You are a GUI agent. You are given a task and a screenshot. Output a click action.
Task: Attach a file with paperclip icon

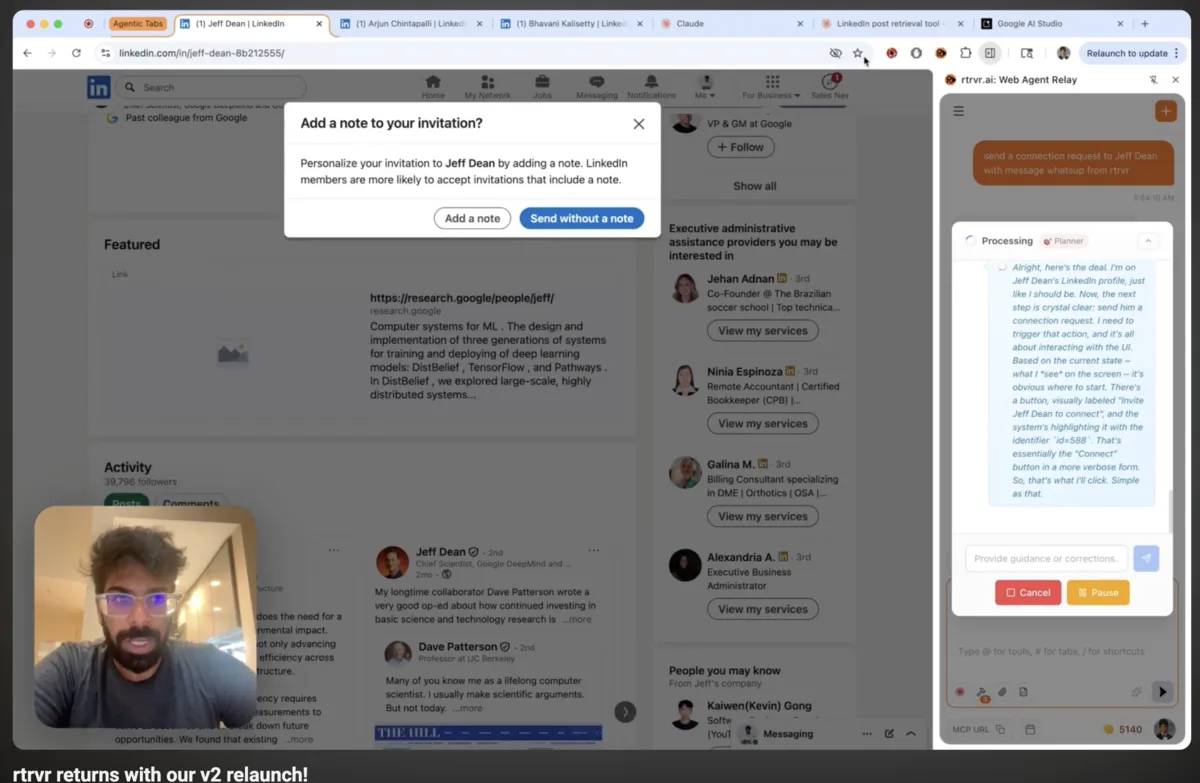tap(1002, 691)
